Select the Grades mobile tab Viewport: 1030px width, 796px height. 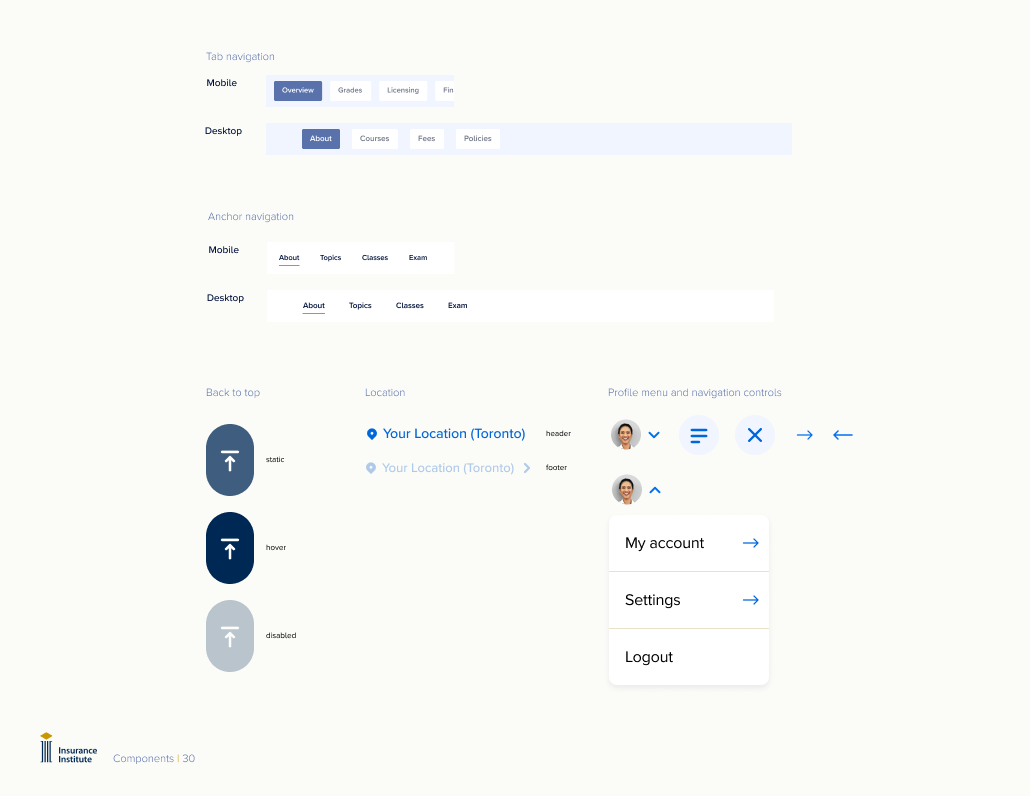[x=350, y=91]
